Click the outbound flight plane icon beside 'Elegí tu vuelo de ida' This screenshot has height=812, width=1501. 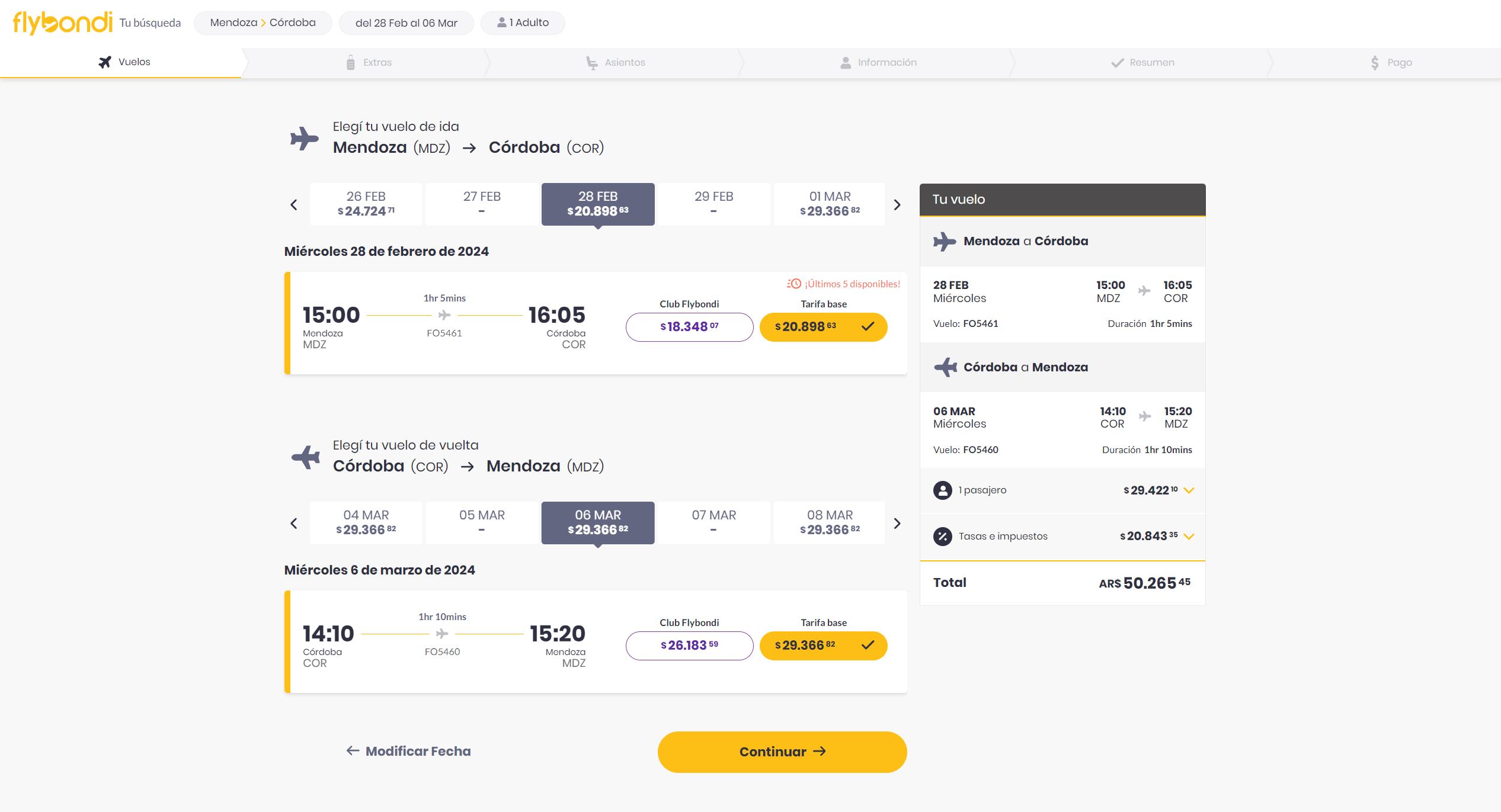click(x=305, y=139)
